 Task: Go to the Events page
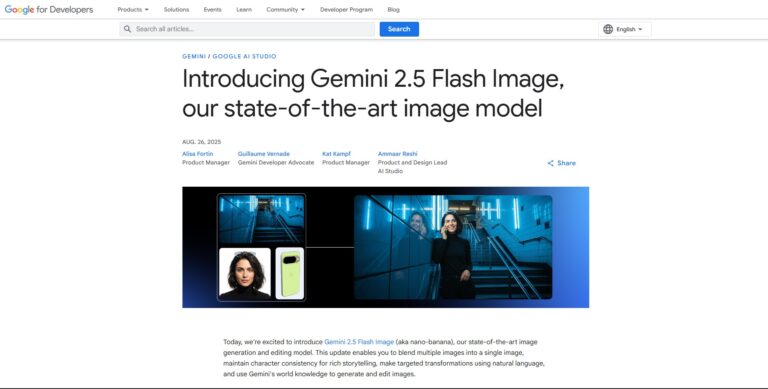point(213,9)
